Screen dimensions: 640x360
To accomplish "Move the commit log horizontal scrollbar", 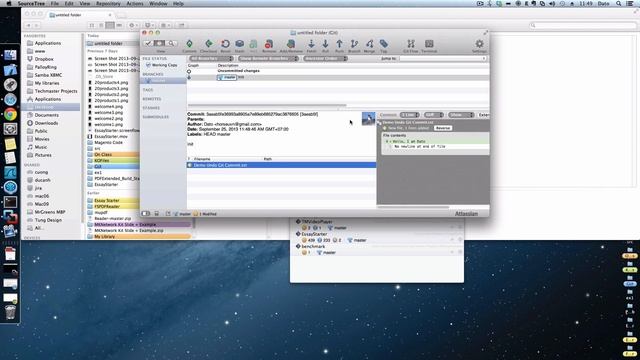I will tap(267, 105).
